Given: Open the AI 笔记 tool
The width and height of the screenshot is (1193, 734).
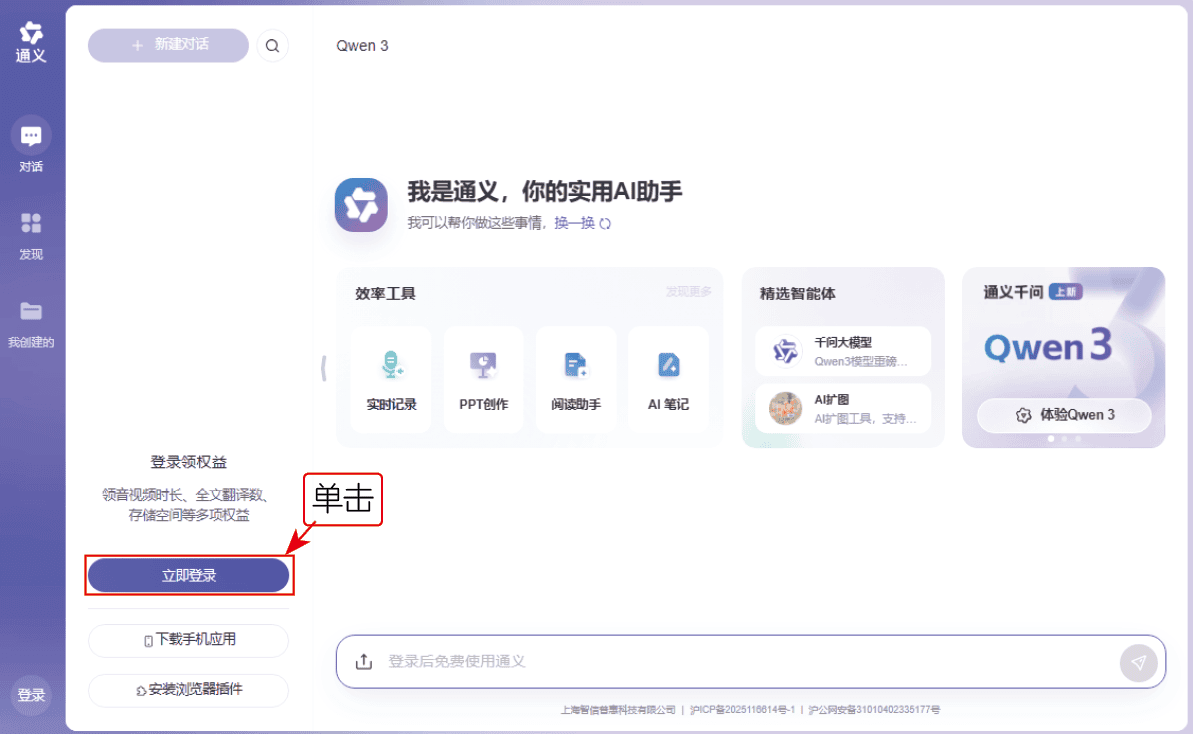Looking at the screenshot, I should point(668,380).
